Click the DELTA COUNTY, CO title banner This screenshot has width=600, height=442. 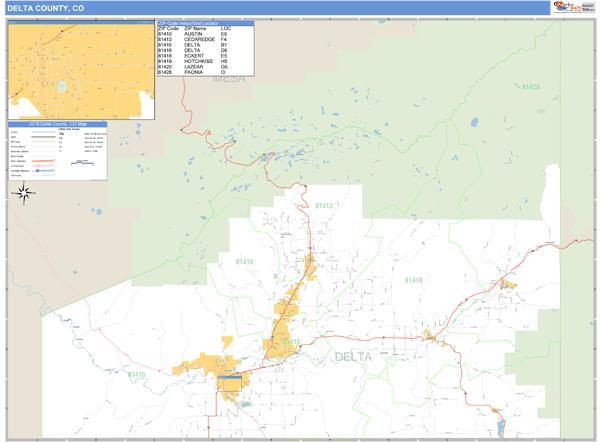(277, 8)
